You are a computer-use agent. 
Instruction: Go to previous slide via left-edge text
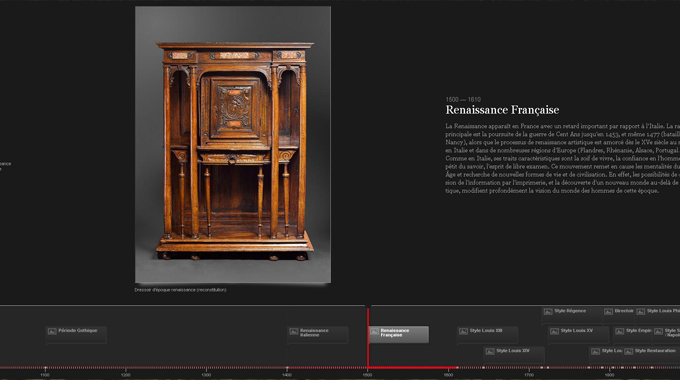click(x=5, y=166)
